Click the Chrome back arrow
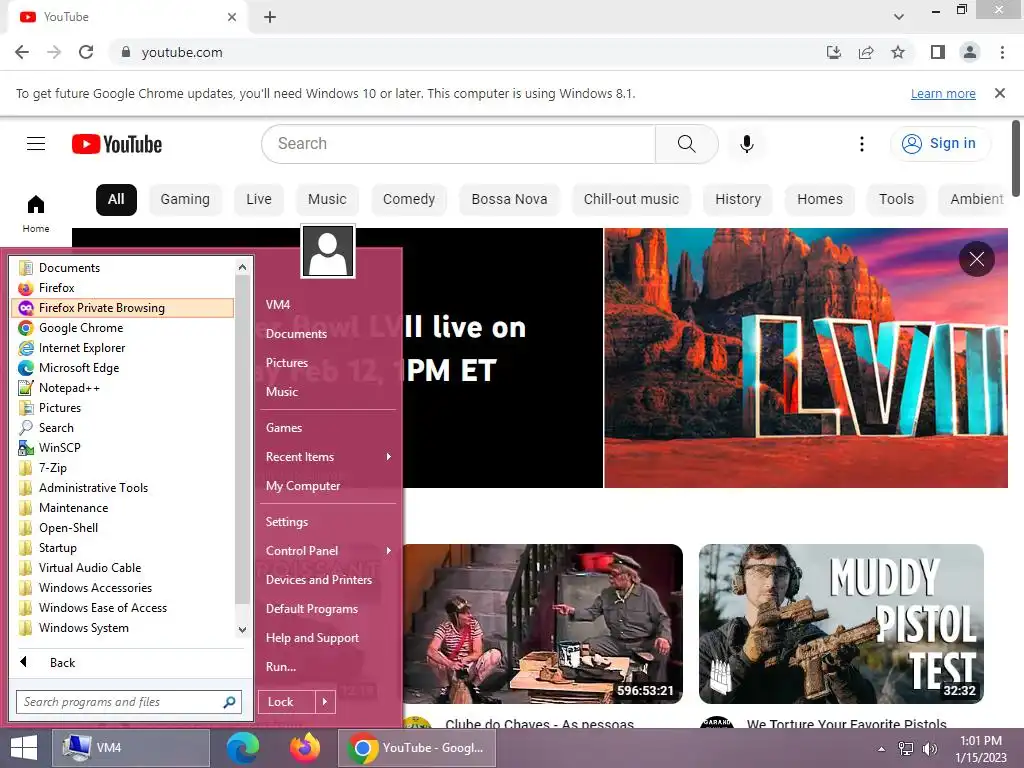Viewport: 1024px width, 768px height. pyautogui.click(x=22, y=52)
